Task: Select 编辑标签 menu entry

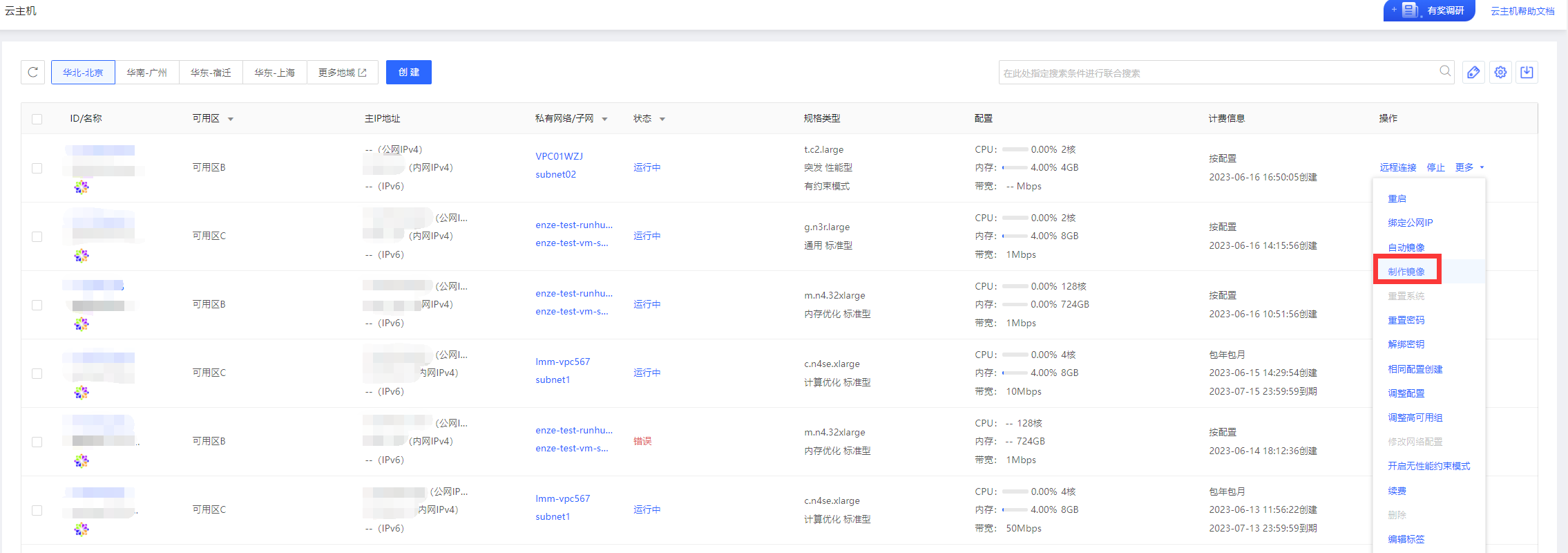Action: pos(1406,539)
